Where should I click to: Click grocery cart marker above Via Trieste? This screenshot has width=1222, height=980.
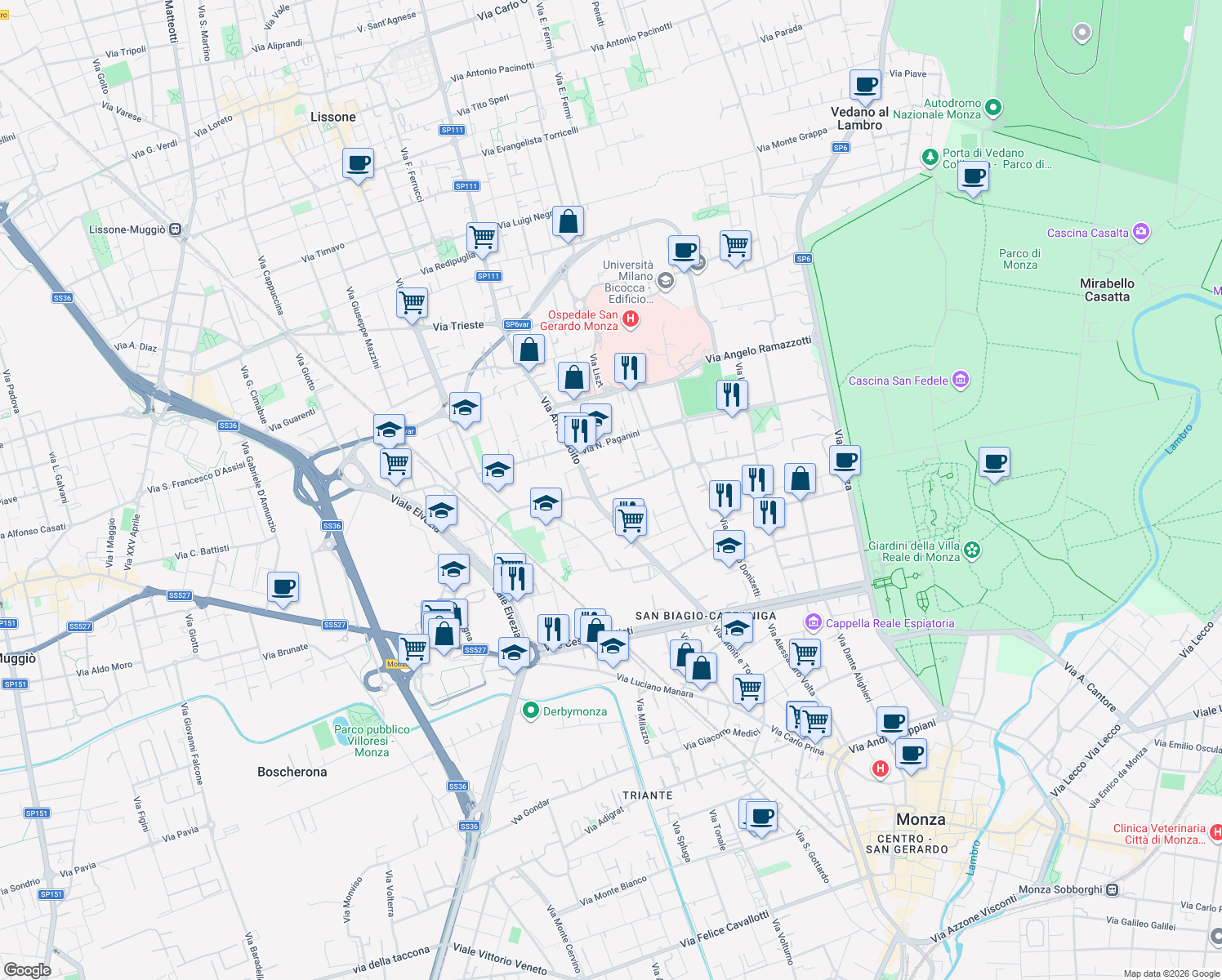coord(412,303)
